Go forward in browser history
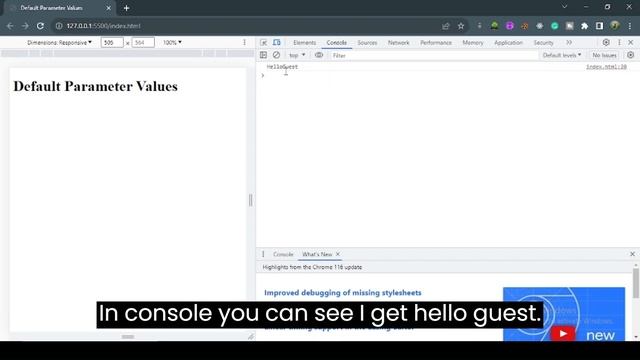The width and height of the screenshot is (640, 360). point(25,26)
